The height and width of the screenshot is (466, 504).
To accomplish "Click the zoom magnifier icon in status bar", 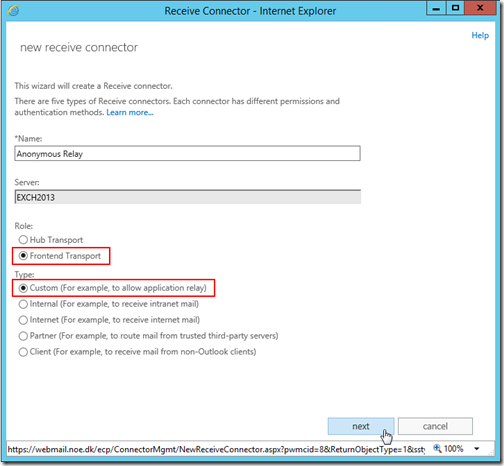I will (437, 448).
